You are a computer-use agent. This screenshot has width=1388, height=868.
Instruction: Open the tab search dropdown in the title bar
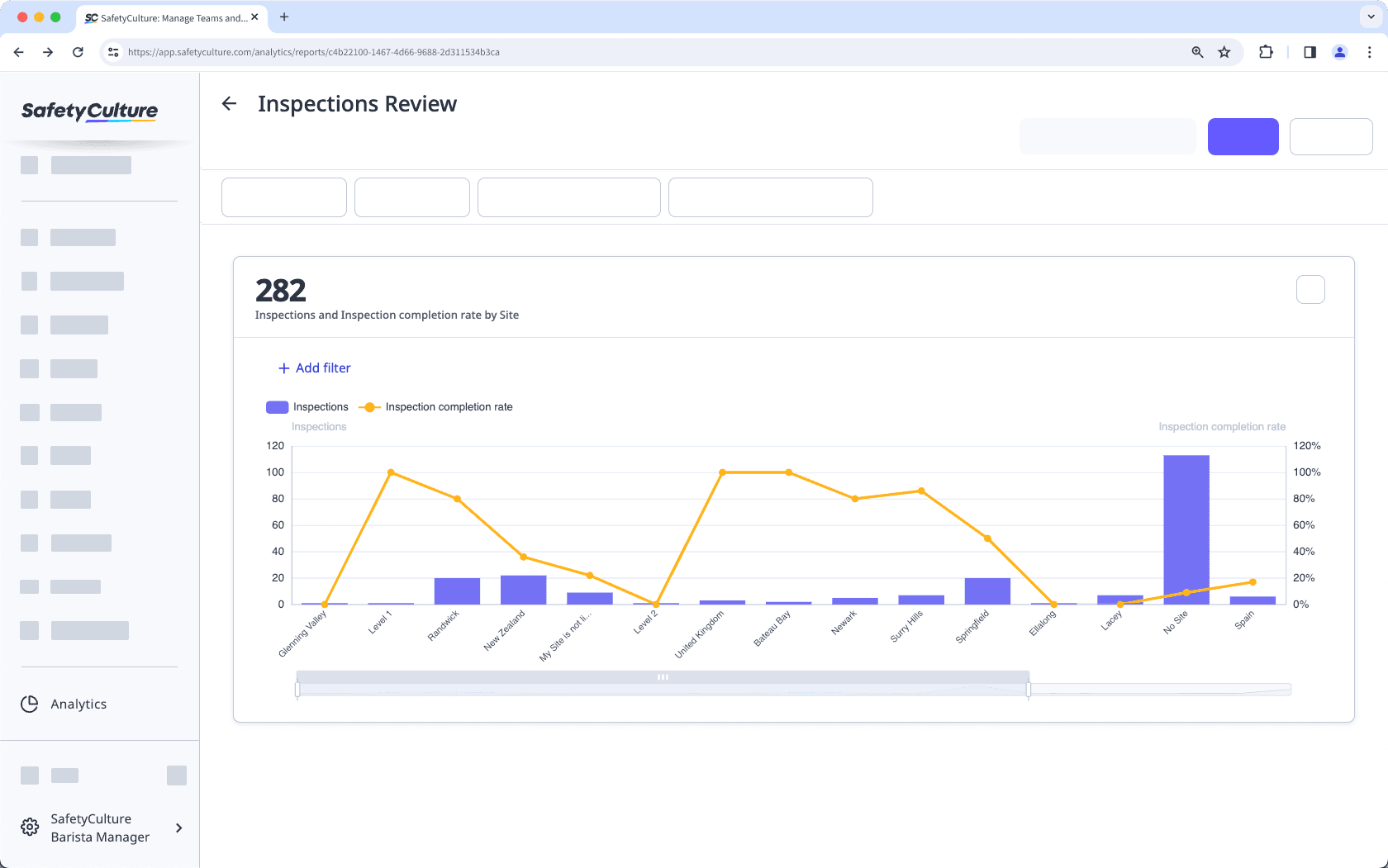(x=1369, y=17)
